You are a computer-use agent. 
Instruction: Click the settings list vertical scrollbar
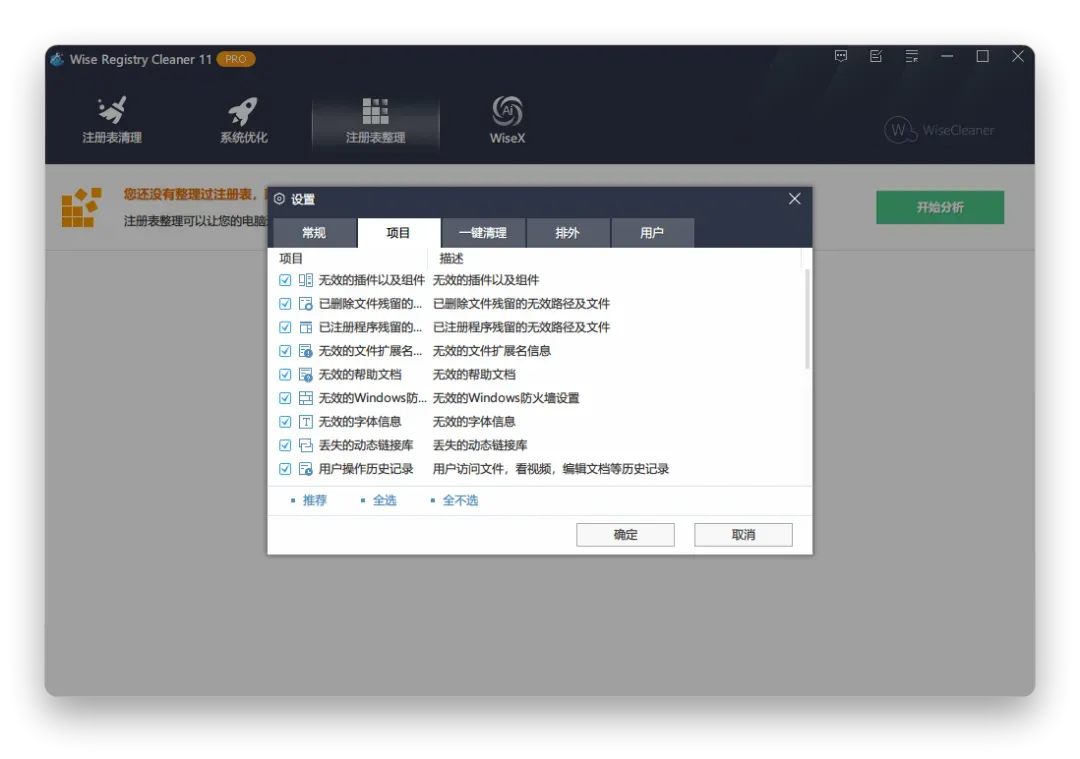coord(807,319)
